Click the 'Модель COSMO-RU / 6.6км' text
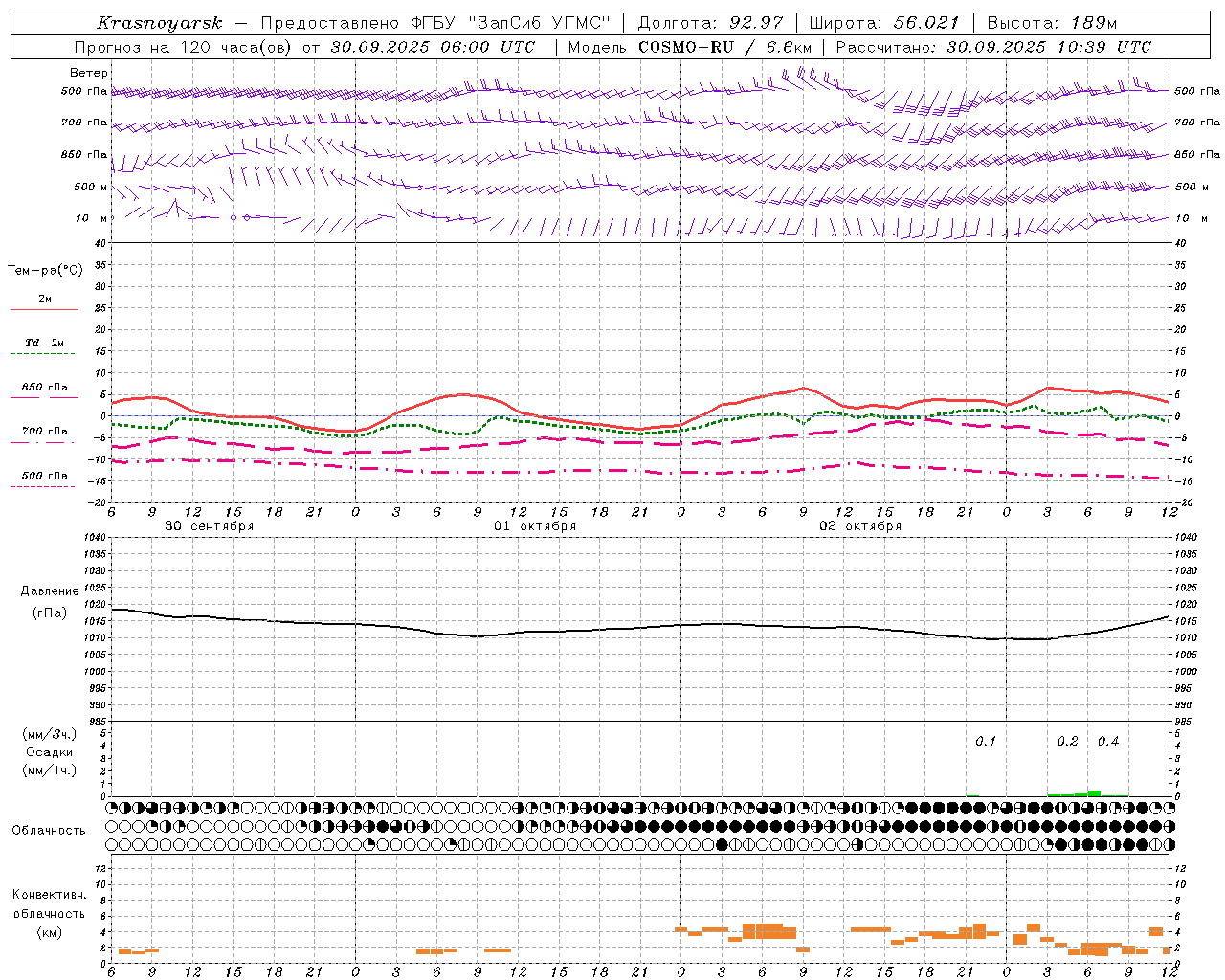The image size is (1225, 980). (x=690, y=47)
